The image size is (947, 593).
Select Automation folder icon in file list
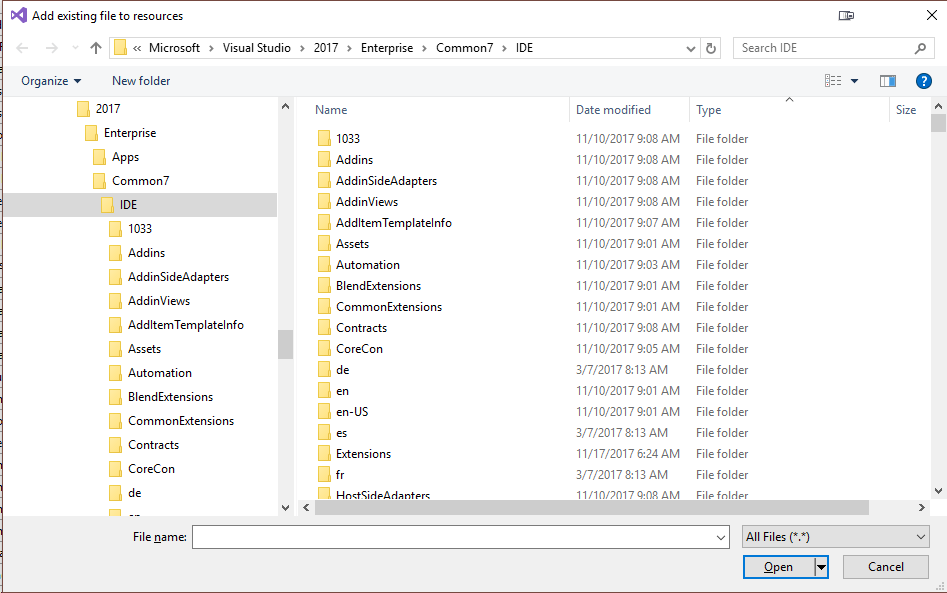tap(324, 264)
